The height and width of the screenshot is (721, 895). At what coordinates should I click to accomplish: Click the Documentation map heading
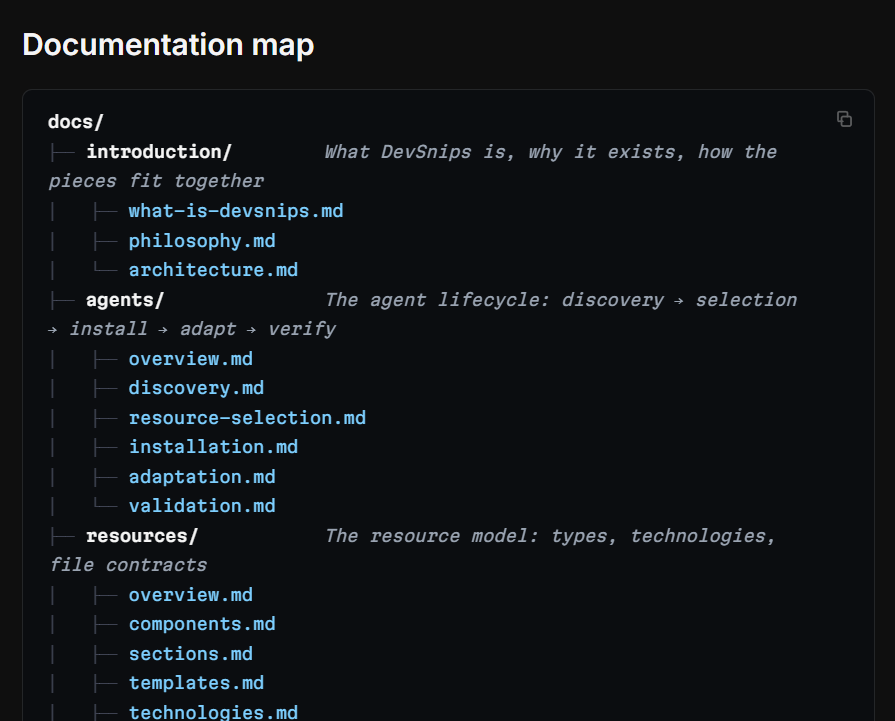168,44
